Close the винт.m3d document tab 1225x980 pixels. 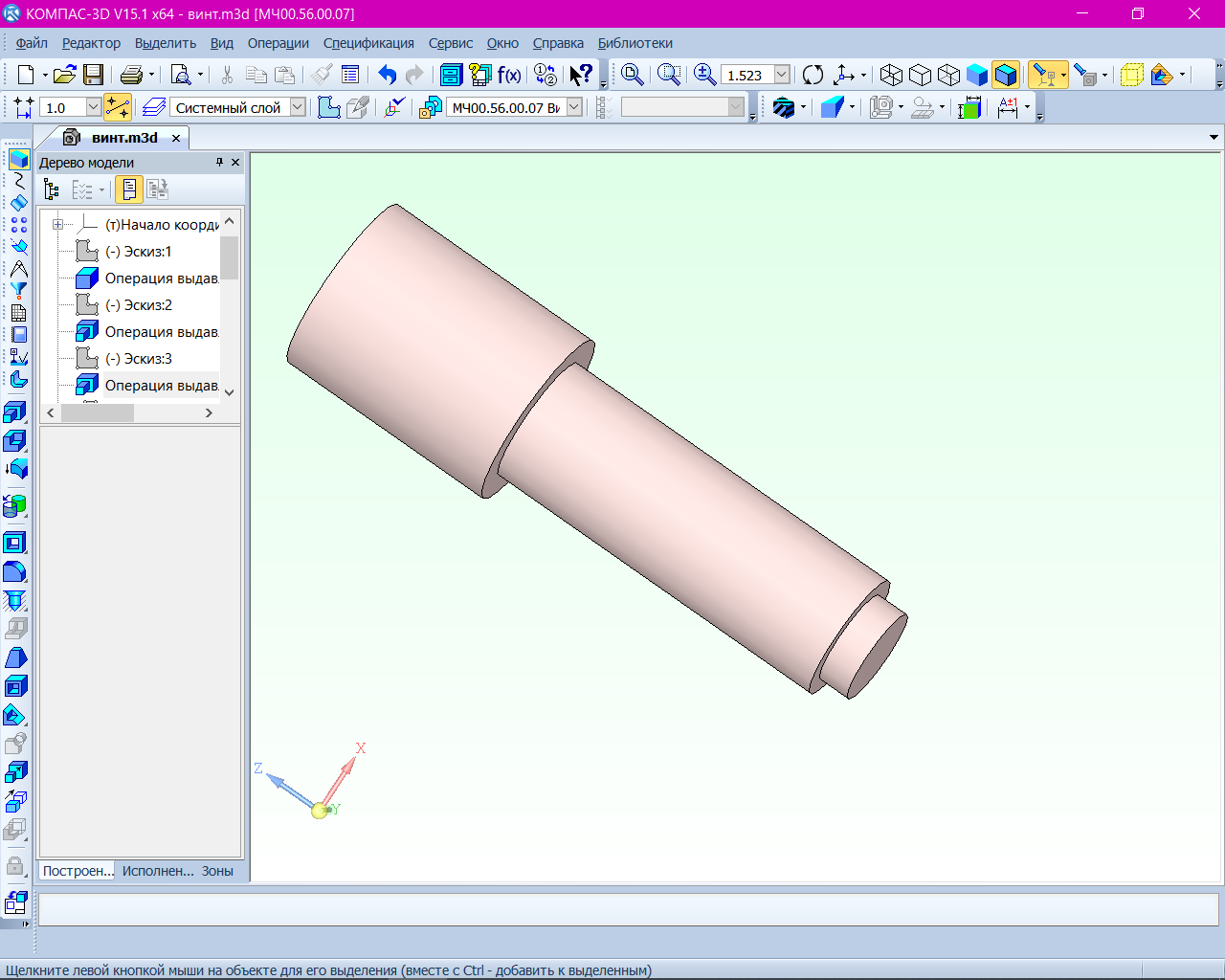coord(176,138)
